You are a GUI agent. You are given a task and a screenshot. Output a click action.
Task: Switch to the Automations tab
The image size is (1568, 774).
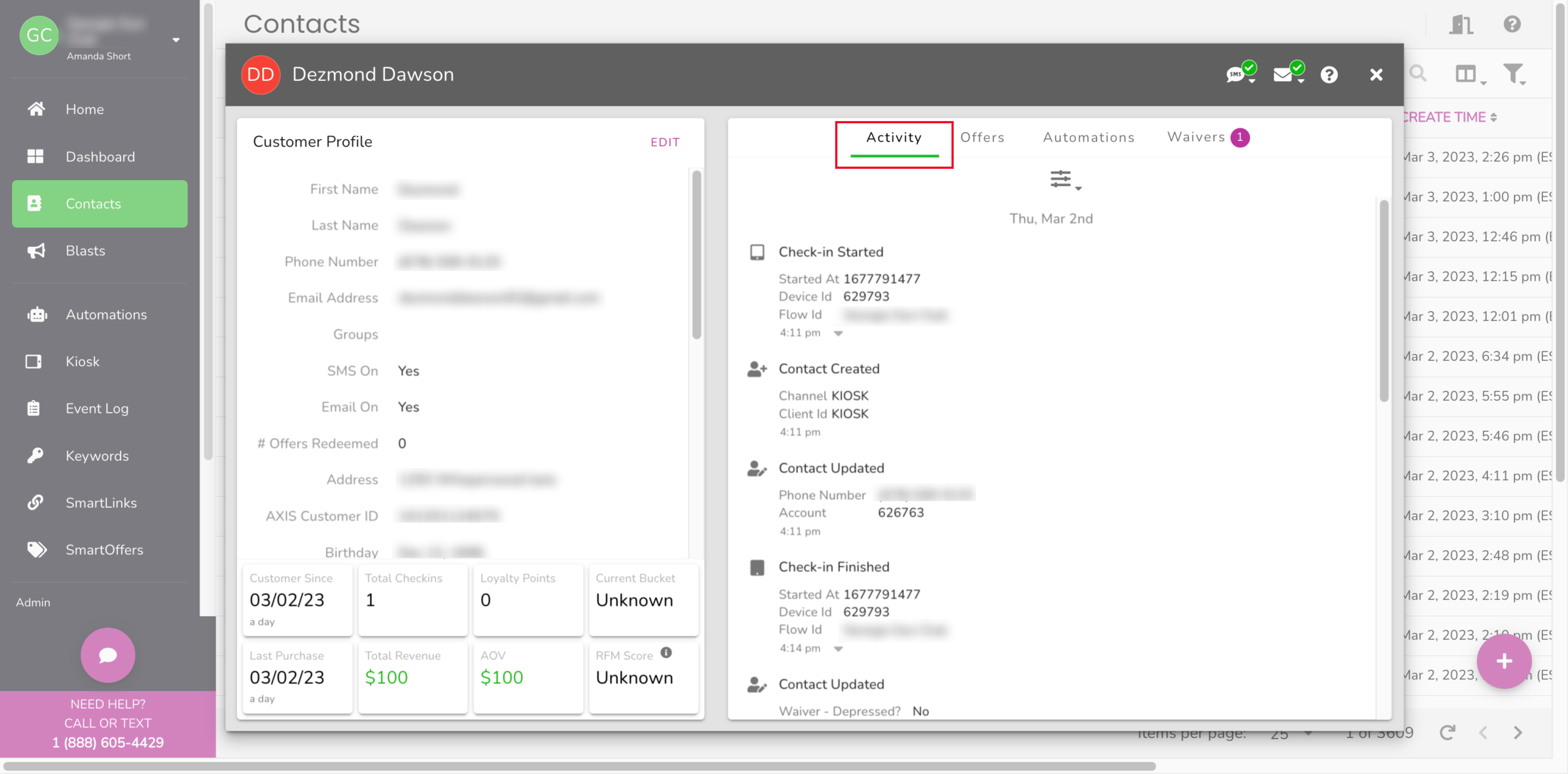point(1088,138)
